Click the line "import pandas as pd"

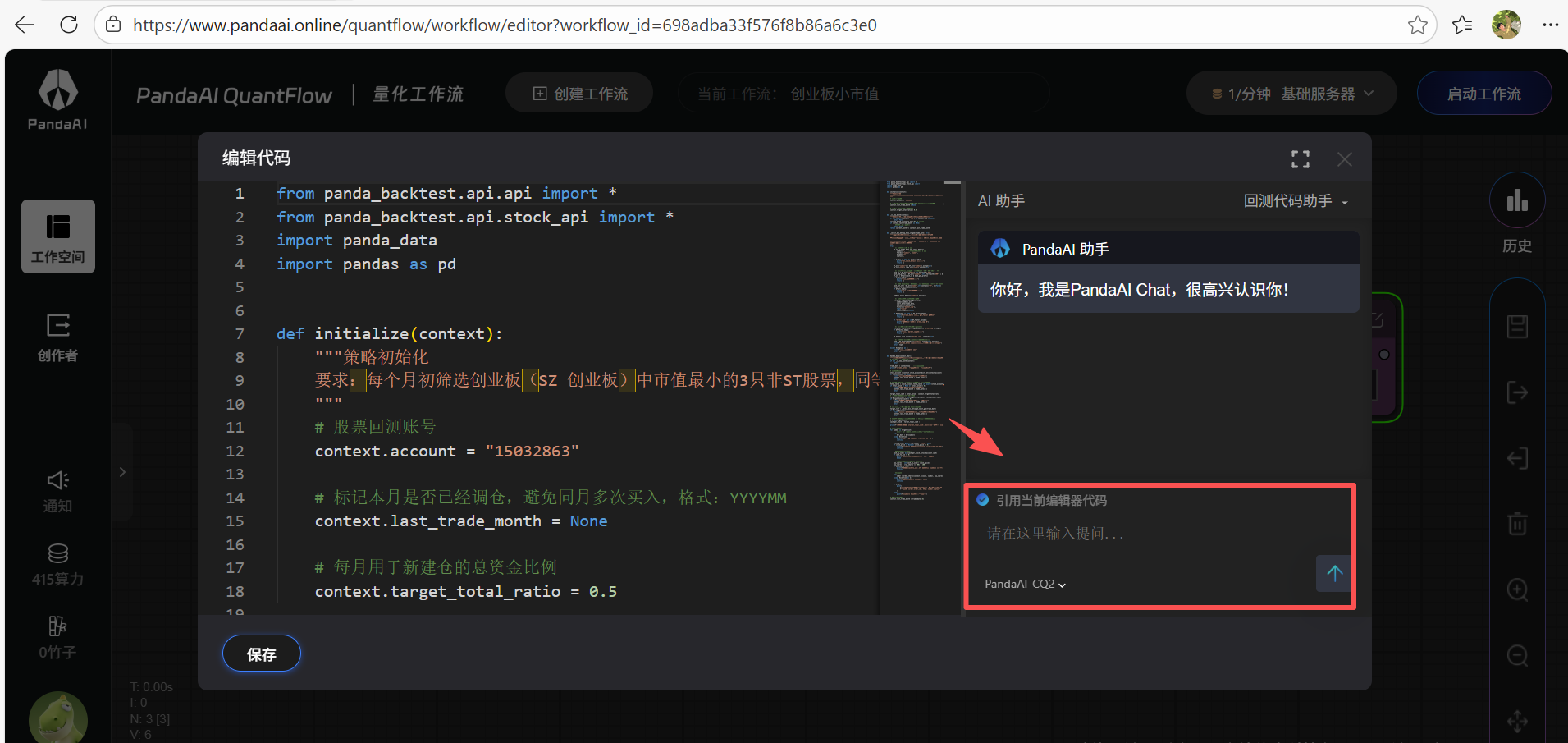click(366, 264)
